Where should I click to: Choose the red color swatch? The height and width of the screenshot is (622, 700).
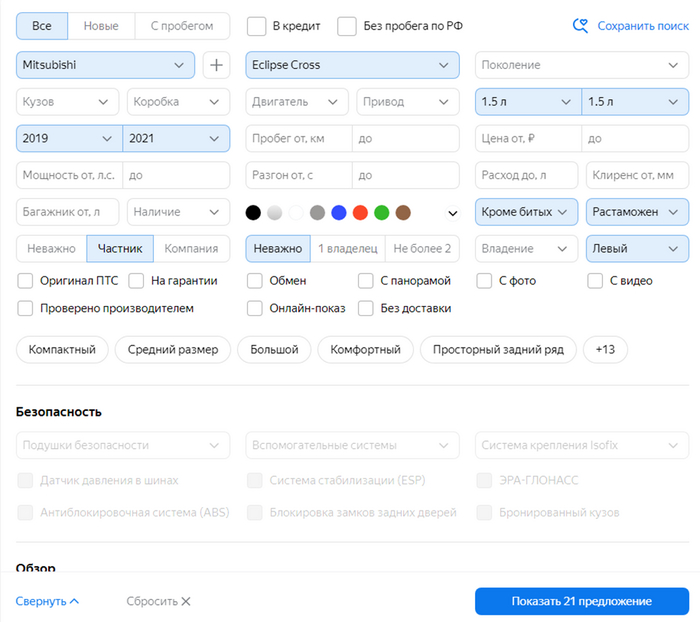tap(360, 212)
